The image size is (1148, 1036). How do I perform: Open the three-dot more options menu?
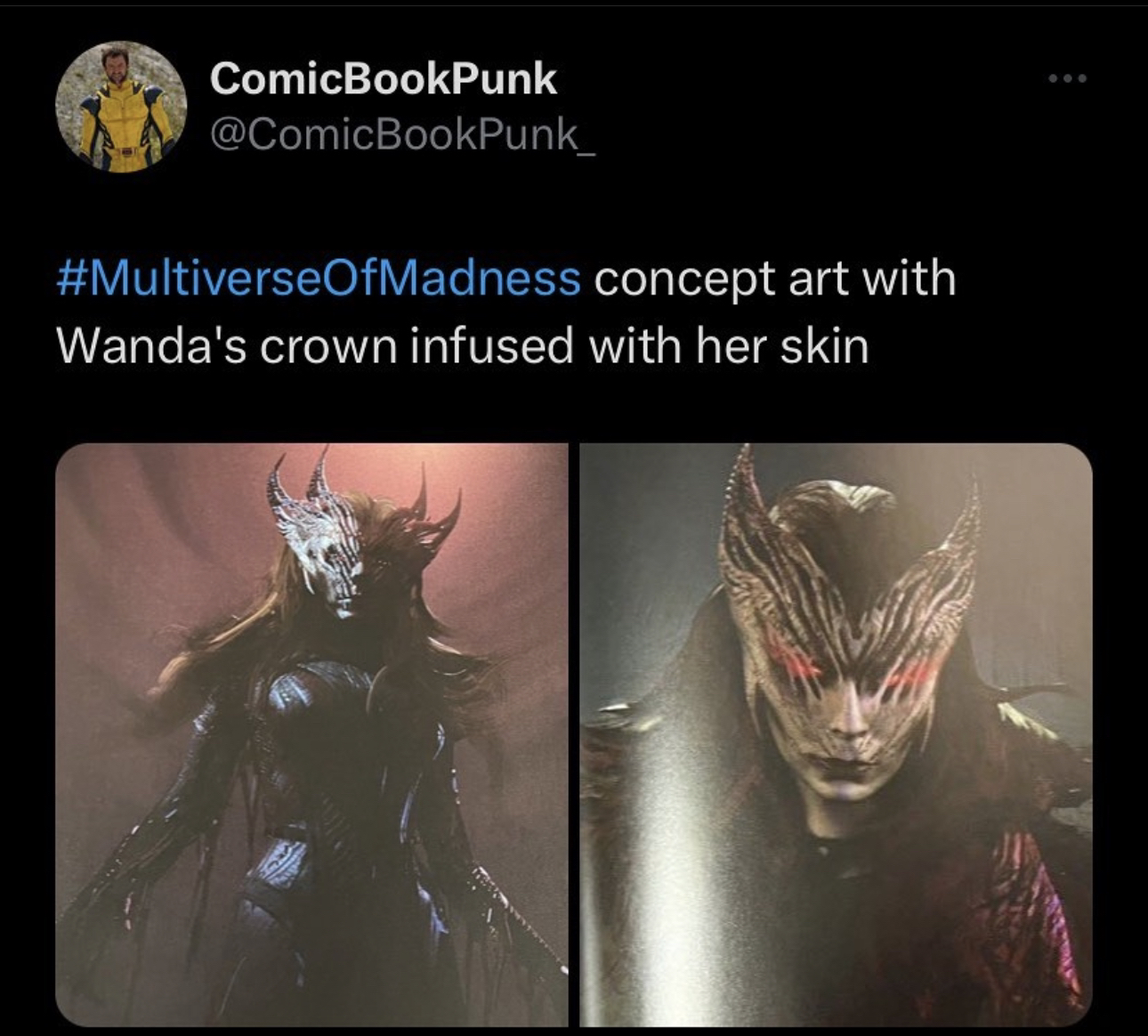(x=1067, y=79)
